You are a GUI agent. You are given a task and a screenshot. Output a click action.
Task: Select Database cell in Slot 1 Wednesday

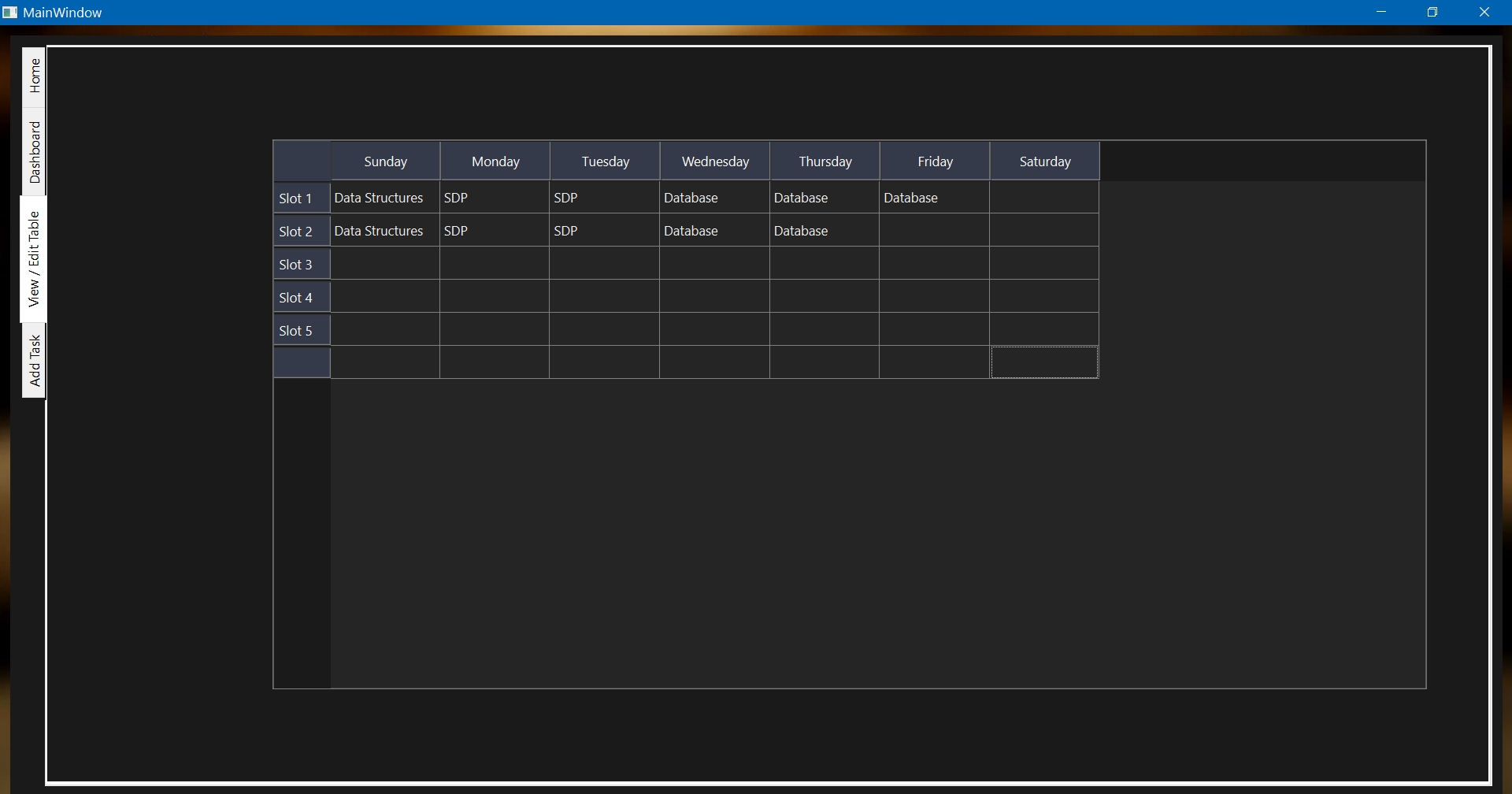(x=715, y=198)
